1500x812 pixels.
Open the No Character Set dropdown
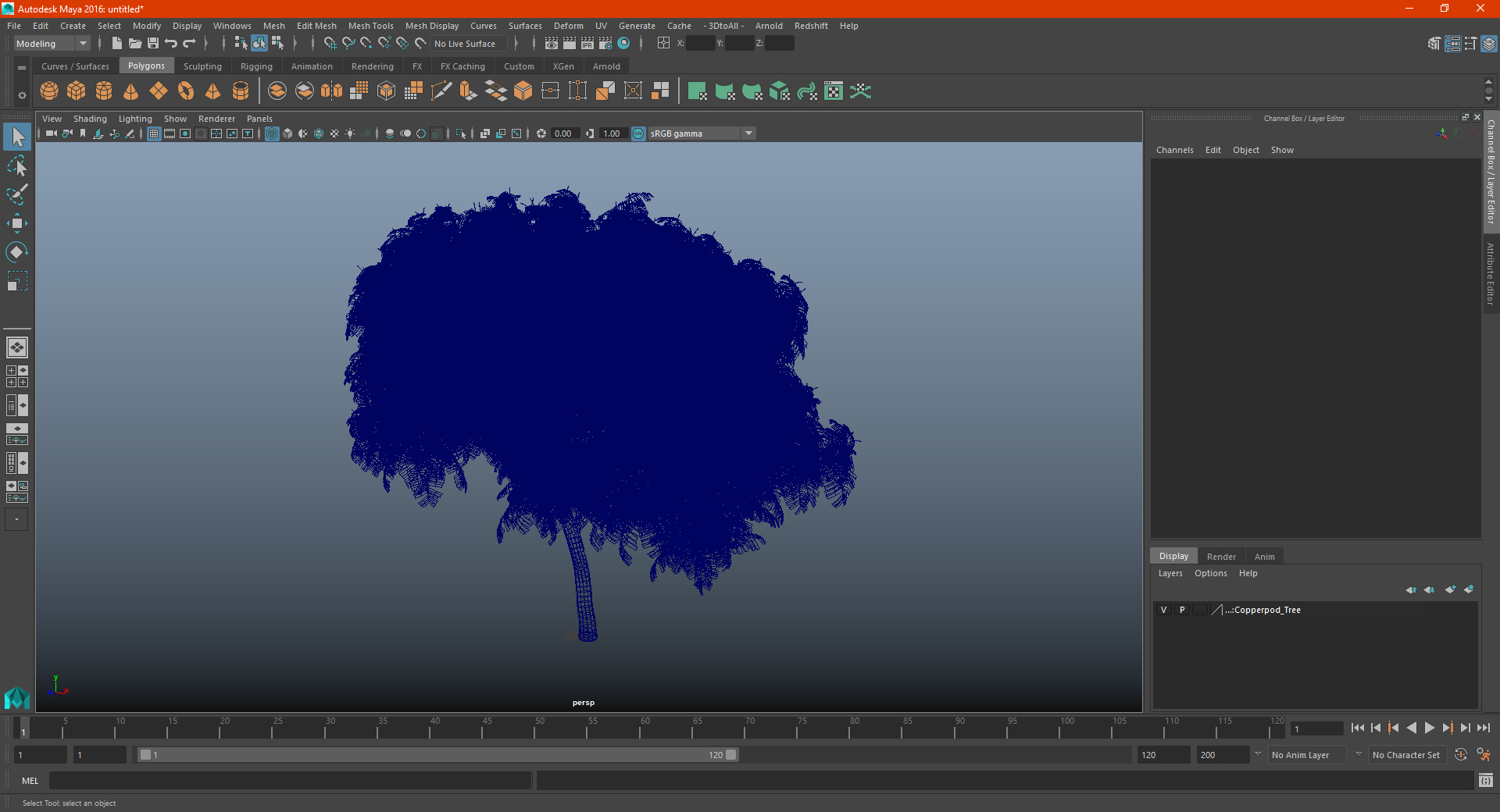[1409, 755]
